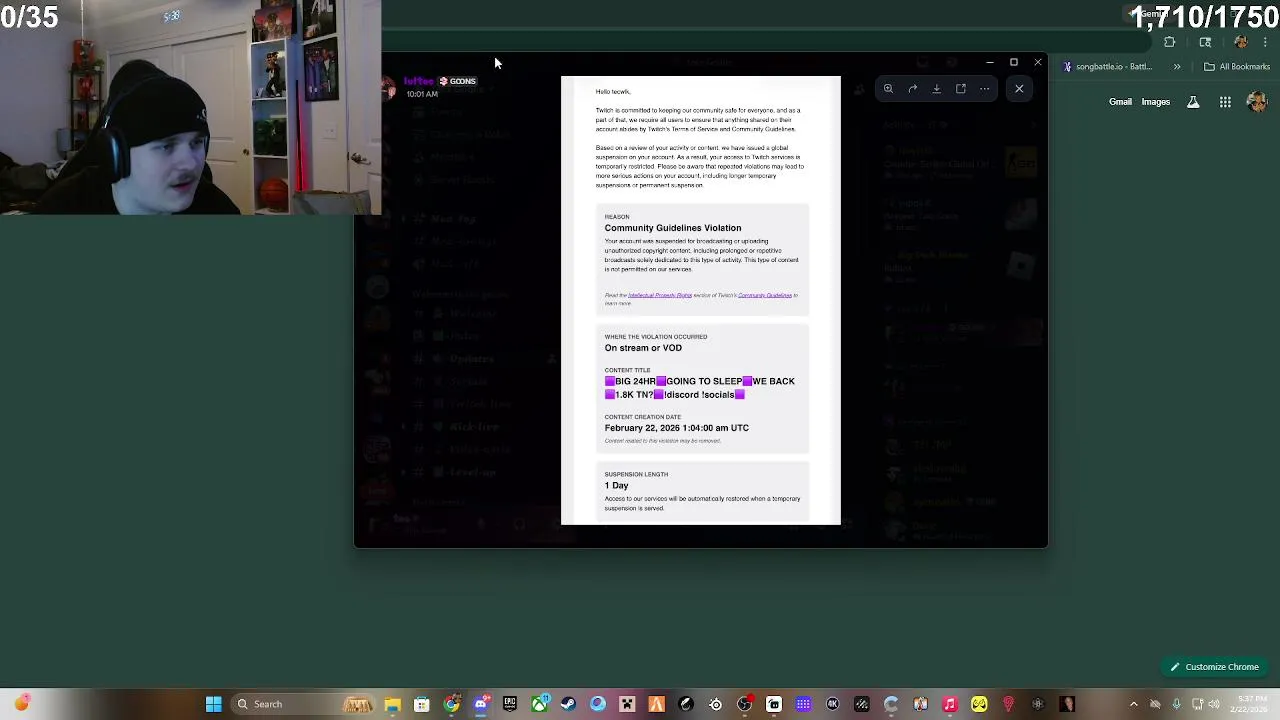Open the songbattle.io bookmark

click(x=1108, y=67)
